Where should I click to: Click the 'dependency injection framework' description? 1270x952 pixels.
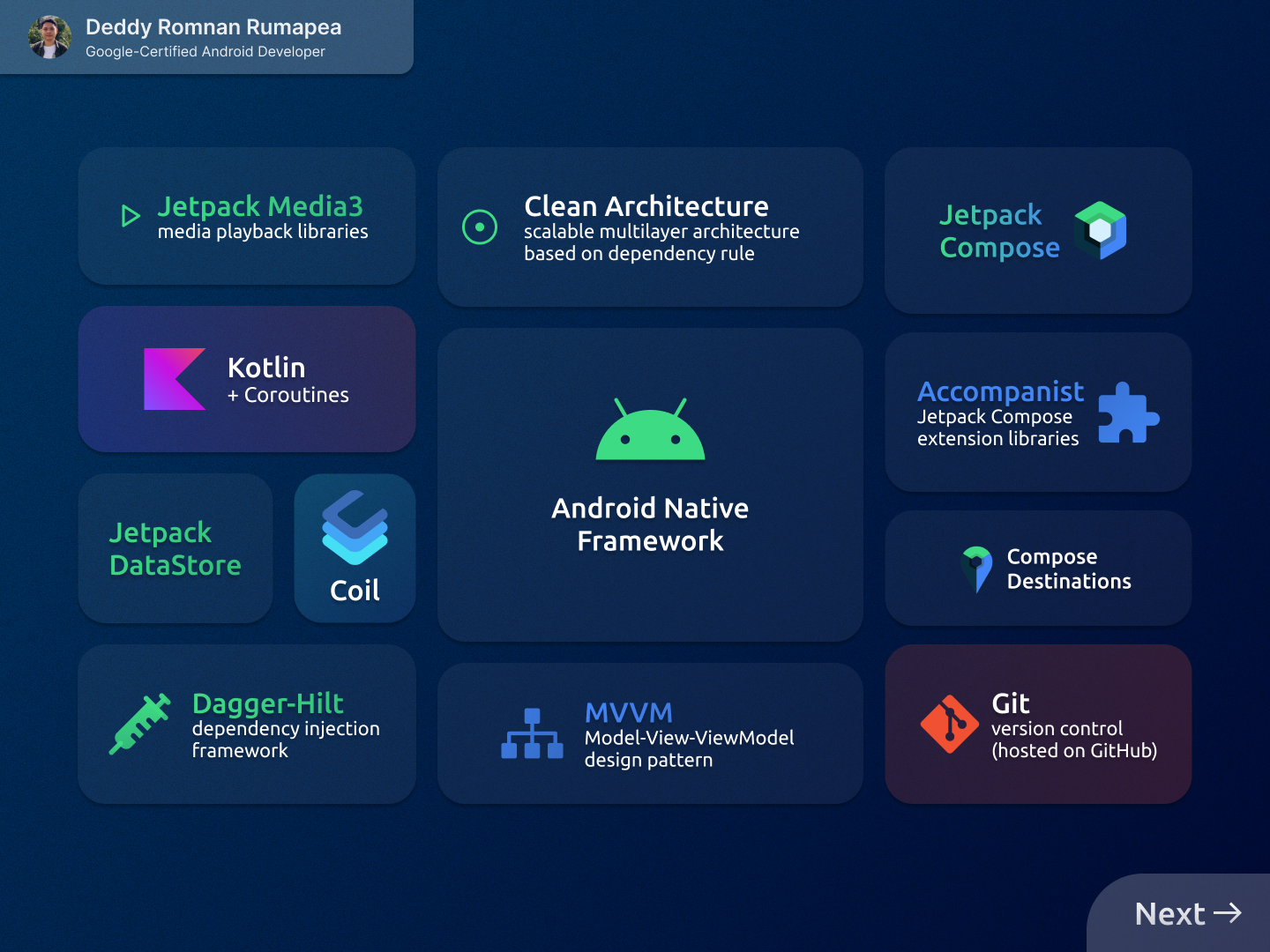(286, 740)
